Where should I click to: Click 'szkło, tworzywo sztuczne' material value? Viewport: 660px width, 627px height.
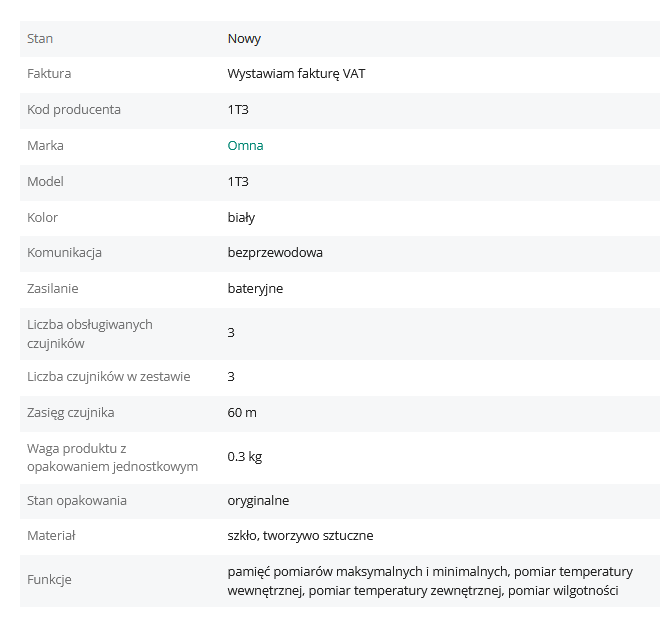[300, 536]
